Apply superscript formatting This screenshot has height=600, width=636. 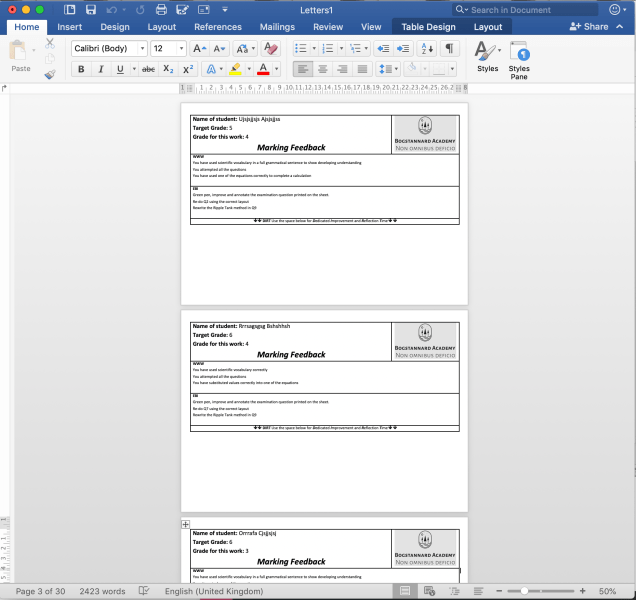[x=188, y=69]
